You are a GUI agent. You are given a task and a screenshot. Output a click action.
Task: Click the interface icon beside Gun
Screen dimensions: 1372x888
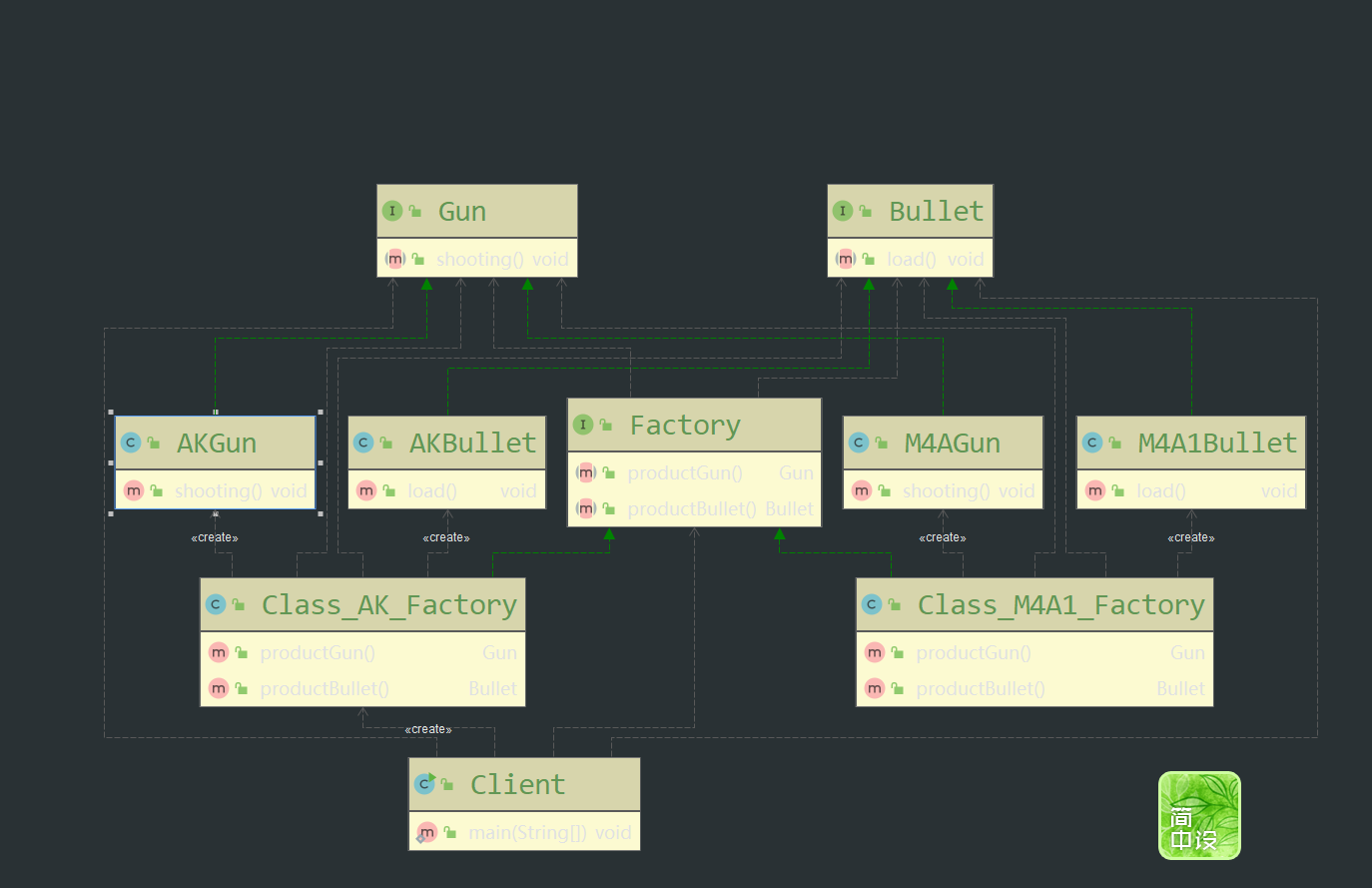click(392, 211)
